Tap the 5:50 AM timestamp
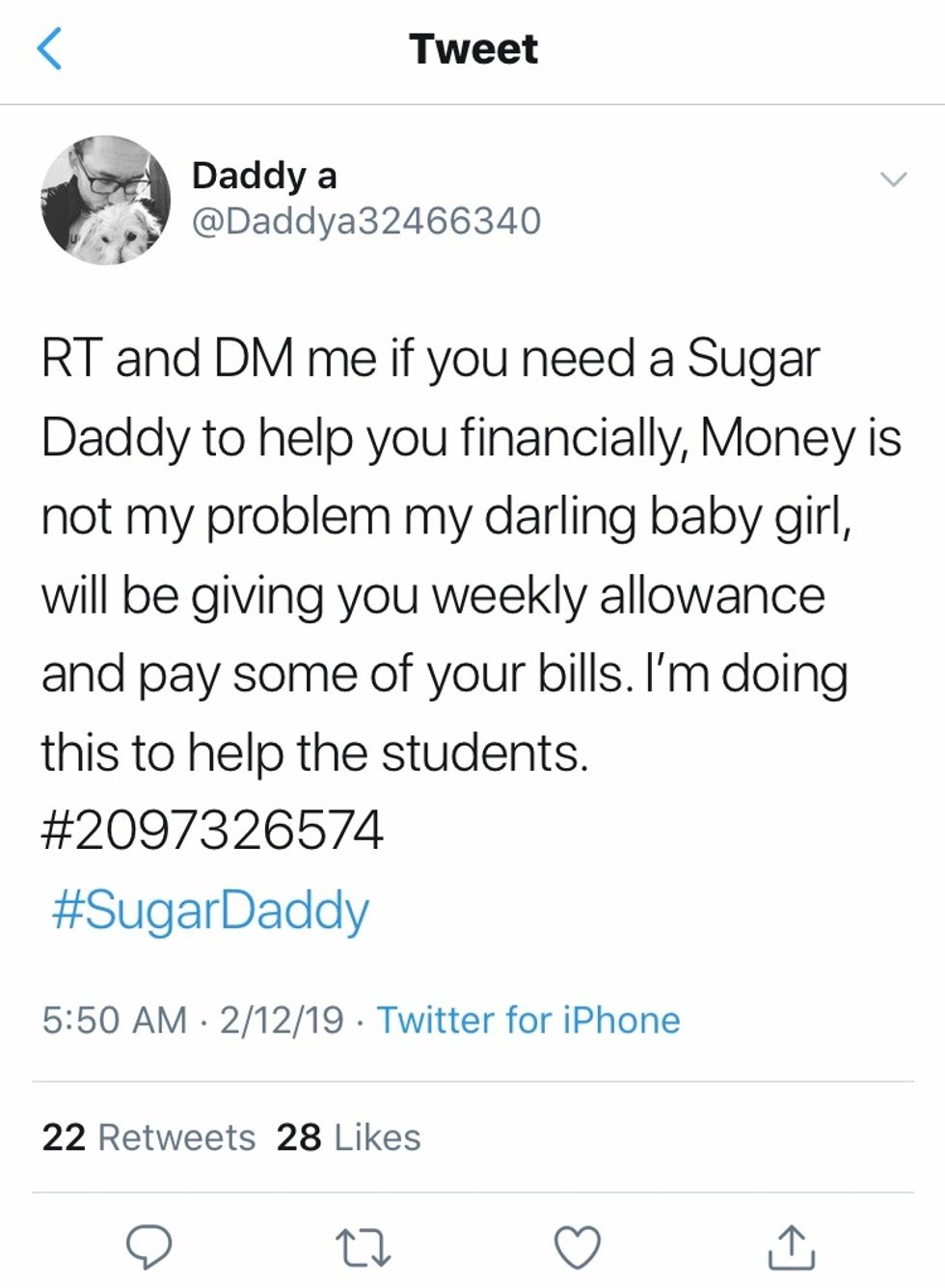Viewport: 945px width, 1288px height. [114, 1020]
